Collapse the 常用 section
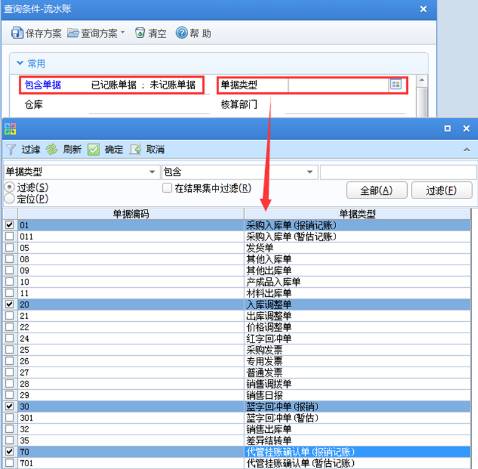The width and height of the screenshot is (478, 469). (20, 63)
